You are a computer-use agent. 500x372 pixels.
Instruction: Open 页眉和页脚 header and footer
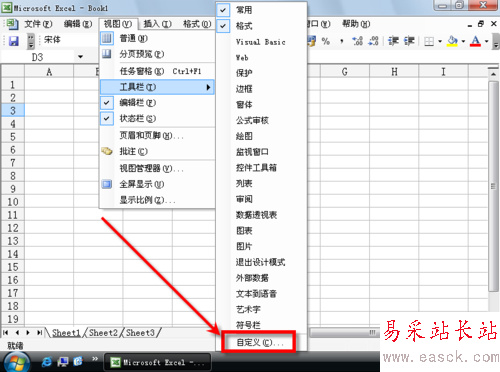coord(157,135)
